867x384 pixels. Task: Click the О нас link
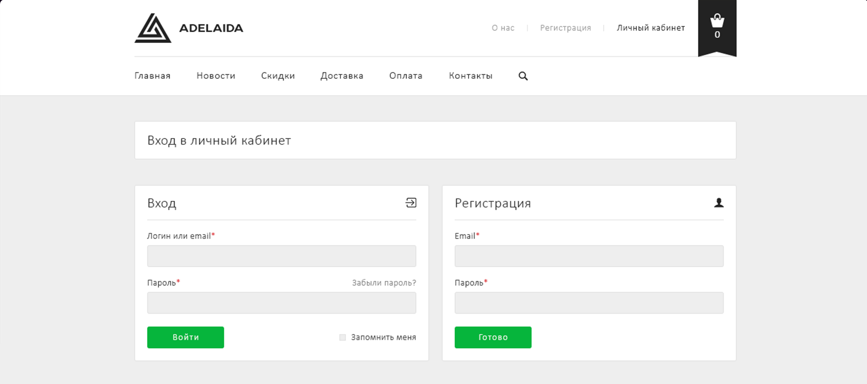click(x=503, y=28)
